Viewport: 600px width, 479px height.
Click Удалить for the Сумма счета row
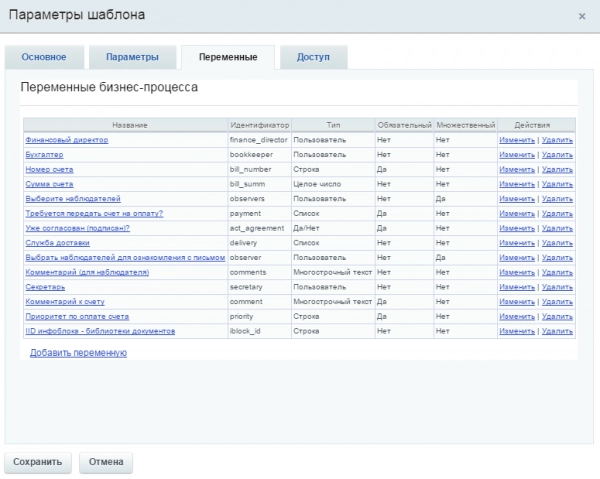pyautogui.click(x=557, y=184)
